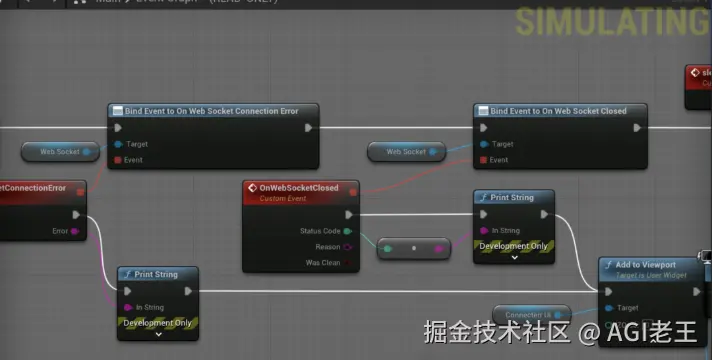The height and width of the screenshot is (360, 712).
Task: Click exec input pin of Bind Connection Error node
Action: tap(118, 128)
